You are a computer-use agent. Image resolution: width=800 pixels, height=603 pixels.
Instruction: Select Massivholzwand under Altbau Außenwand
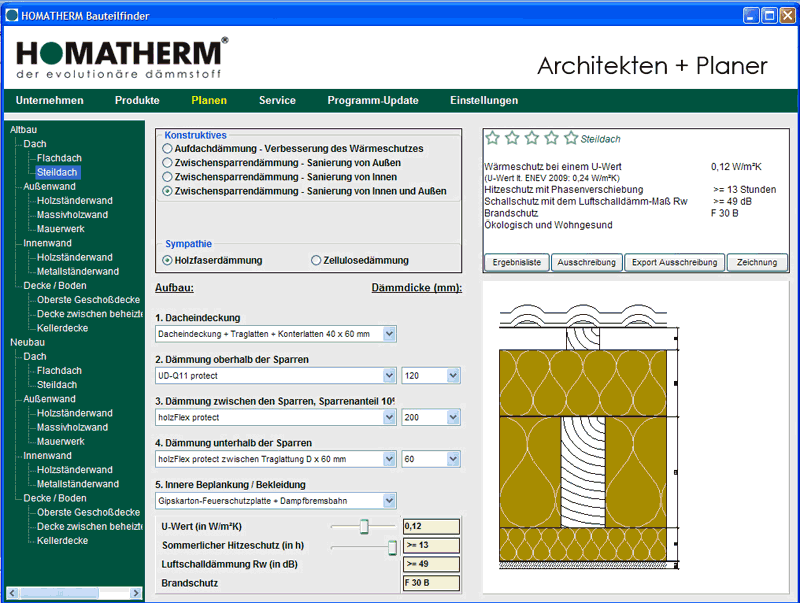tap(72, 215)
